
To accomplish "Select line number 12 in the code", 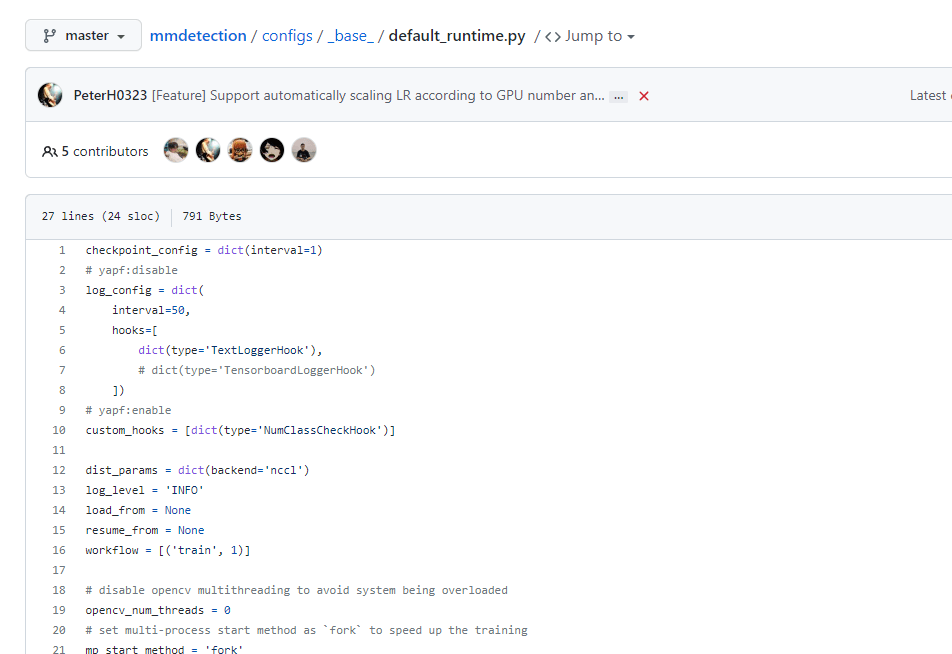I will click(x=58, y=470).
